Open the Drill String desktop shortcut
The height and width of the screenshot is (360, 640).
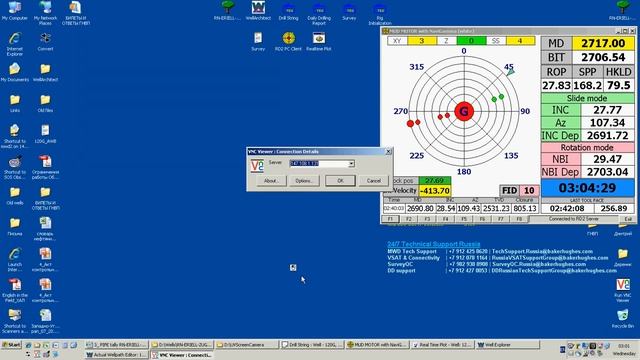[x=288, y=12]
